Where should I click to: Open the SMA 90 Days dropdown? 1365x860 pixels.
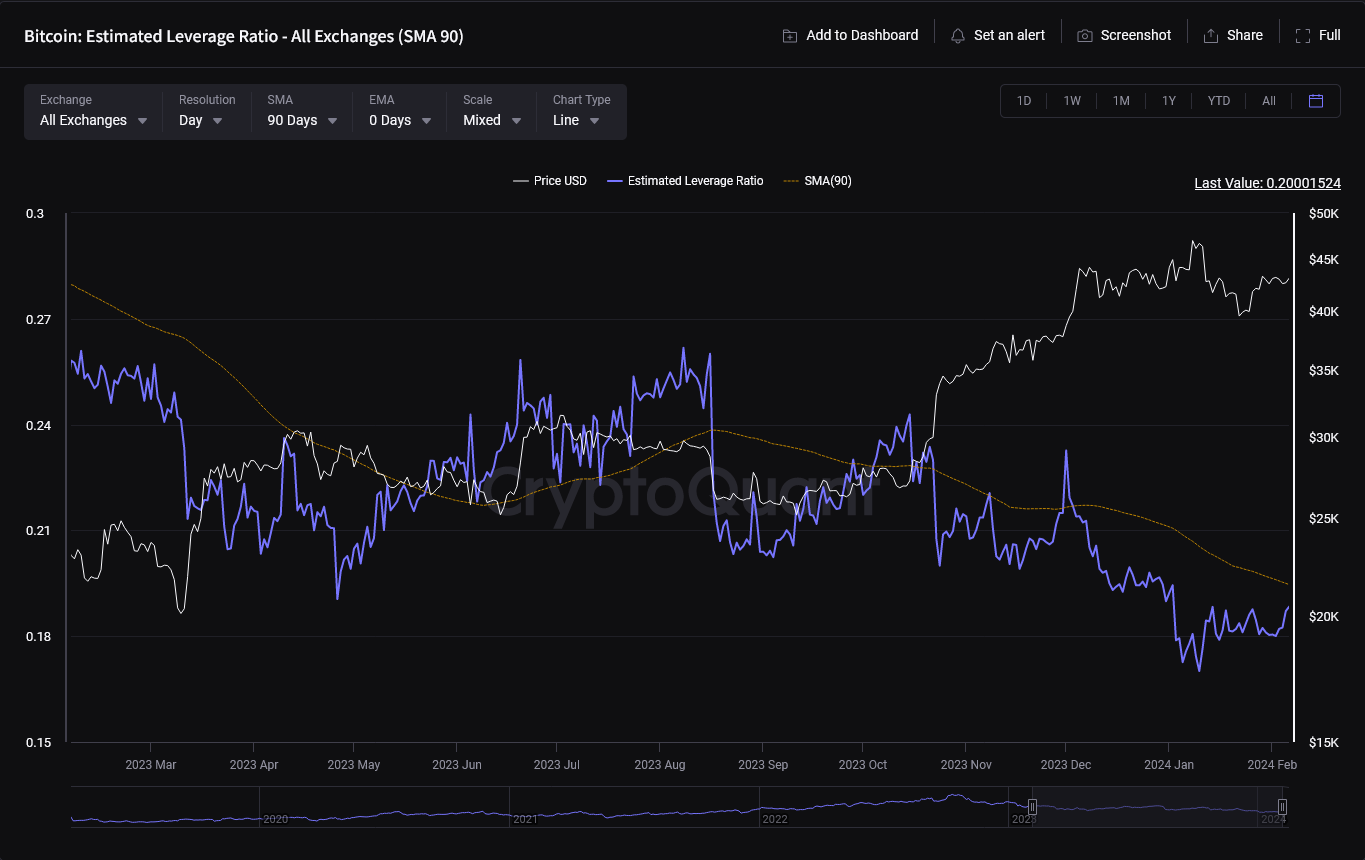(303, 120)
